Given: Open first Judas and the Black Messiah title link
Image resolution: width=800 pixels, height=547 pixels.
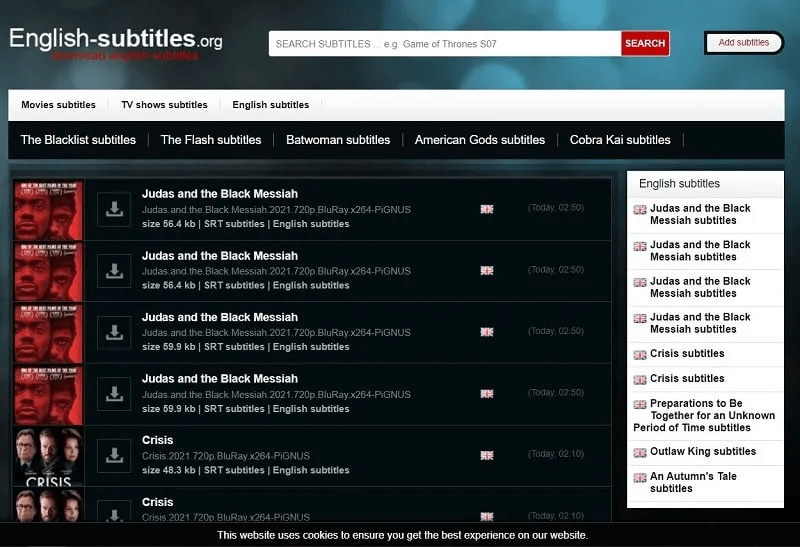Looking at the screenshot, I should click(x=220, y=194).
